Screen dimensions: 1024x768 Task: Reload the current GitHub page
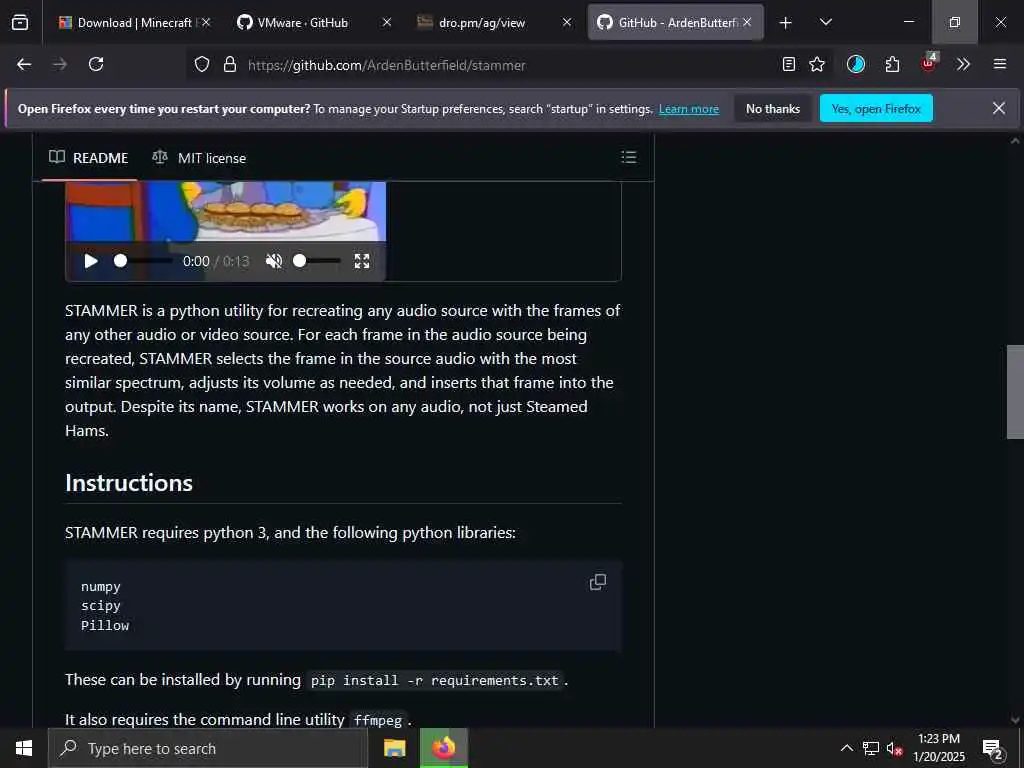[x=96, y=64]
